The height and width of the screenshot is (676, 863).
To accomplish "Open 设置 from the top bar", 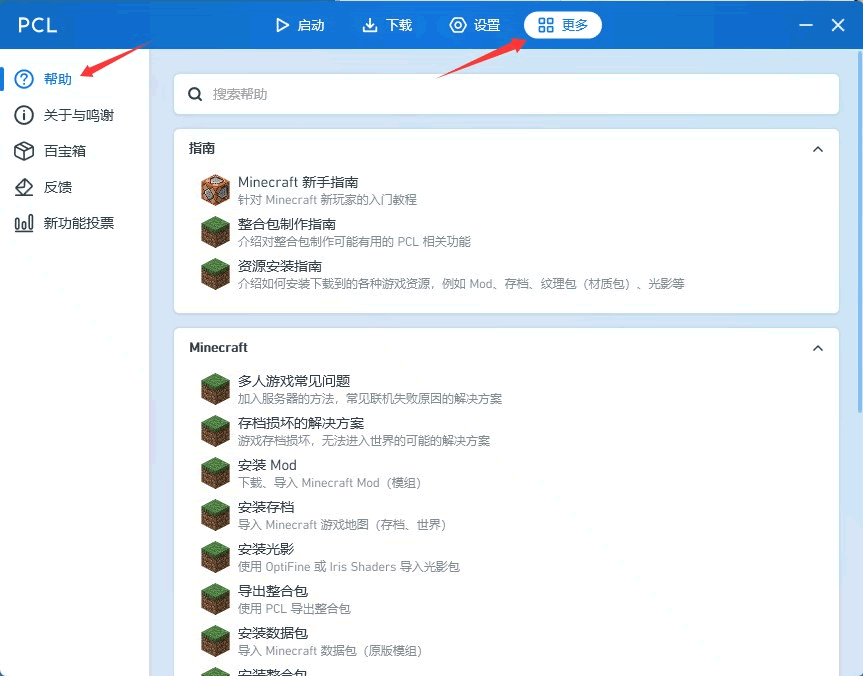I will pyautogui.click(x=473, y=25).
